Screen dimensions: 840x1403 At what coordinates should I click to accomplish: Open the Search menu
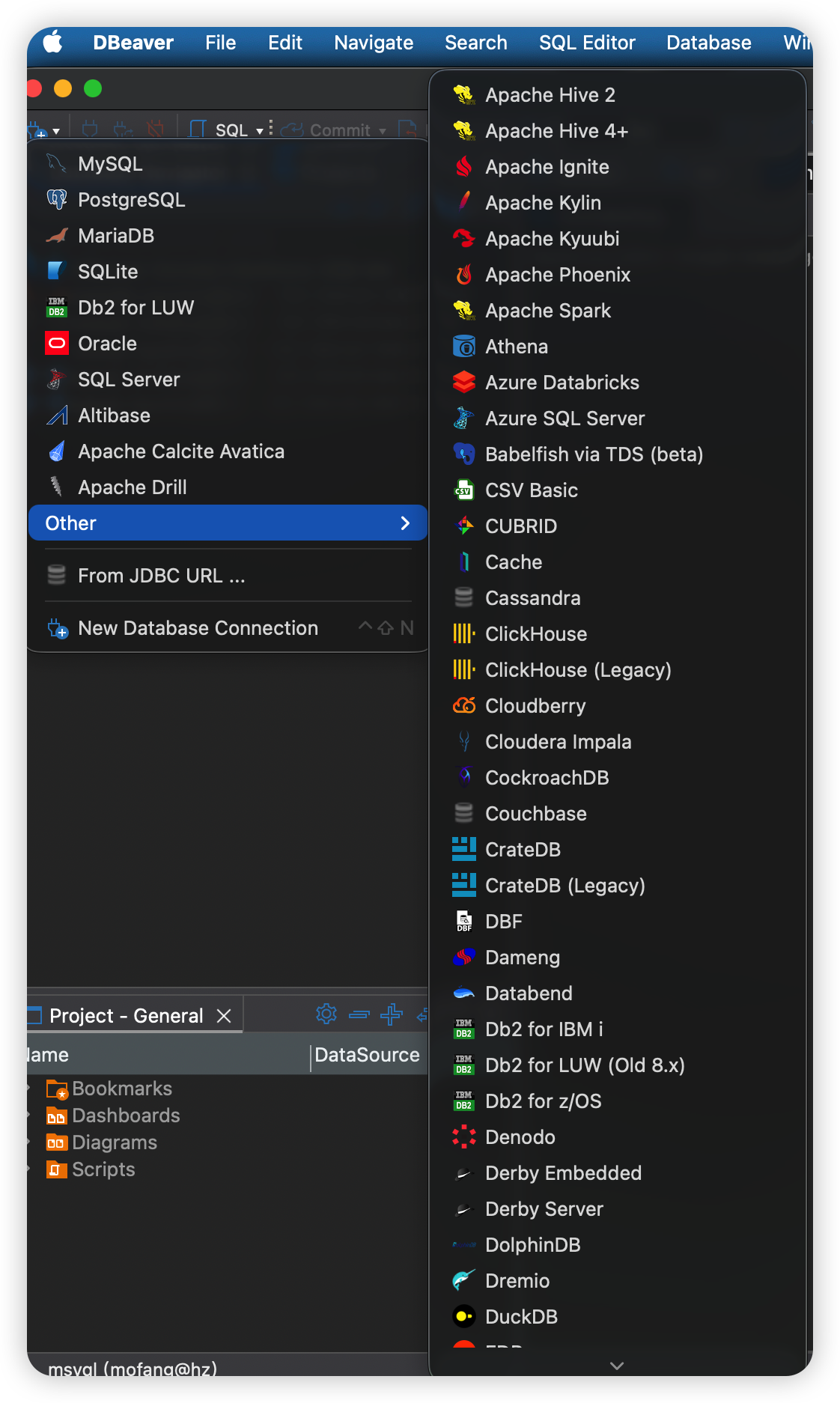(x=476, y=43)
